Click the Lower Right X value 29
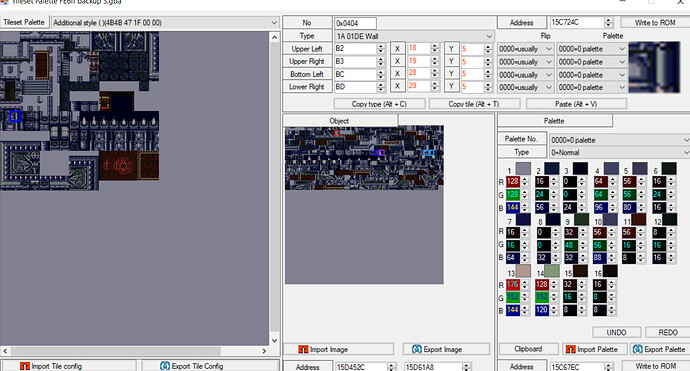 [x=418, y=86]
